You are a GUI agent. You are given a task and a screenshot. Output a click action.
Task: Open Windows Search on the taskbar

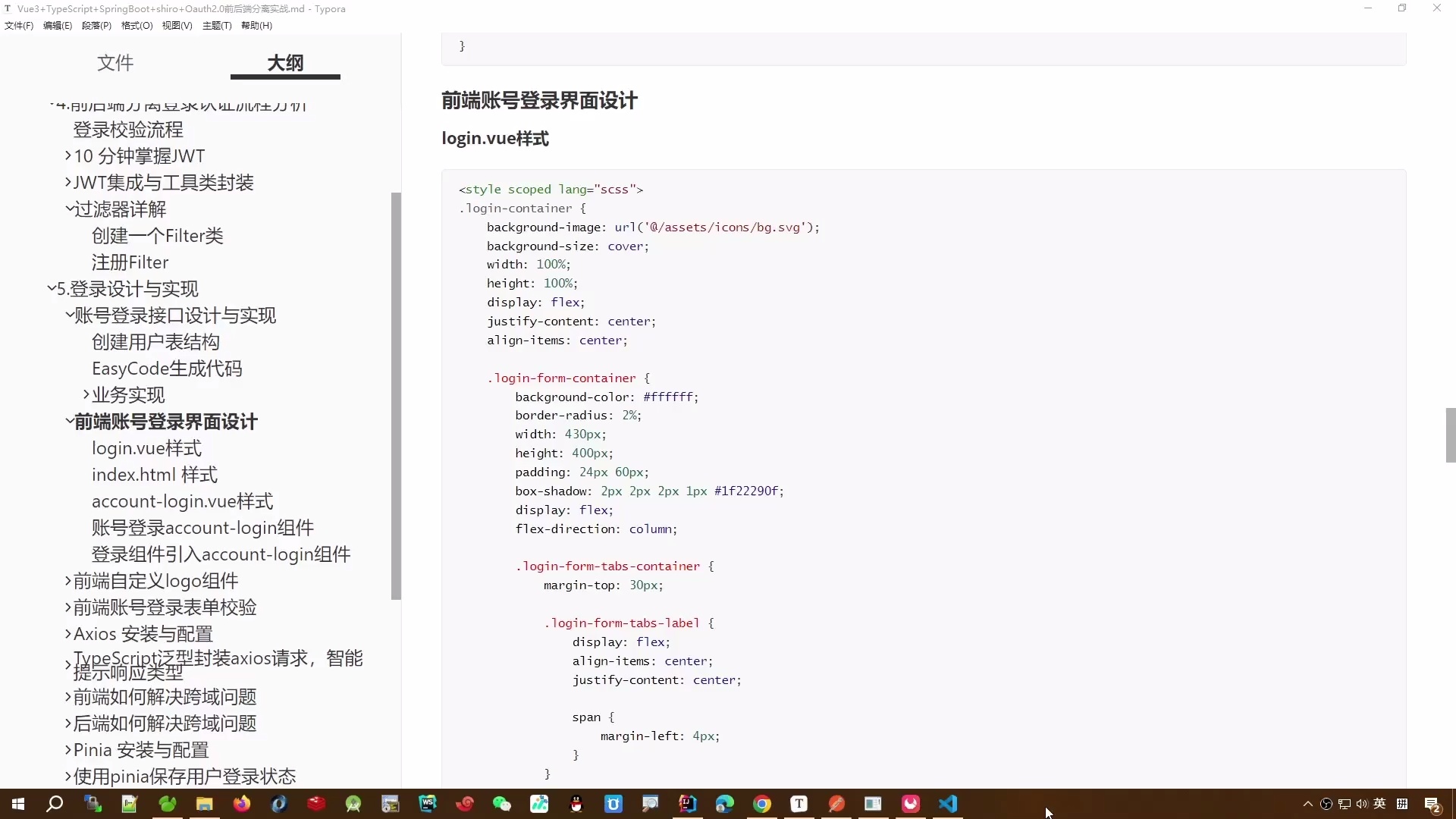pos(55,804)
